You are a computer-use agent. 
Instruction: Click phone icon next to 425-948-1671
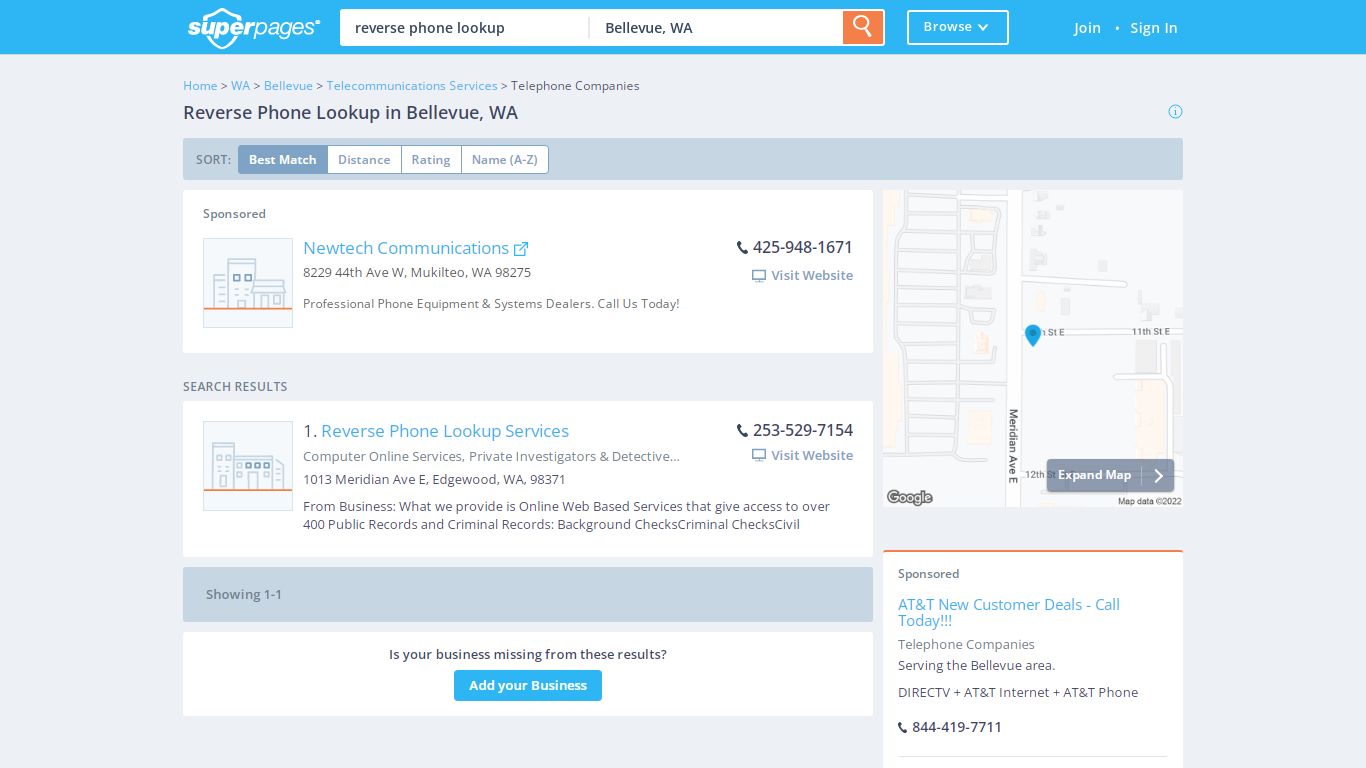[742, 247]
